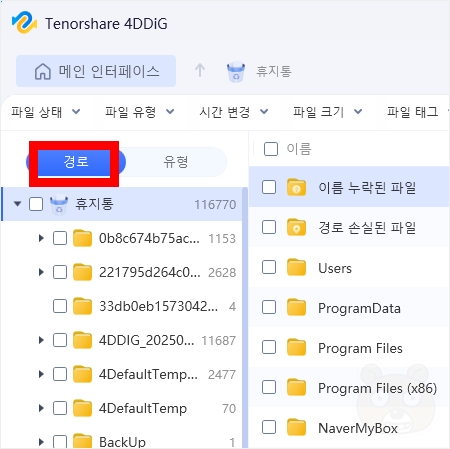Open the 파일 유형 filter dropdown
Screen dimensions: 450x449
(140, 112)
